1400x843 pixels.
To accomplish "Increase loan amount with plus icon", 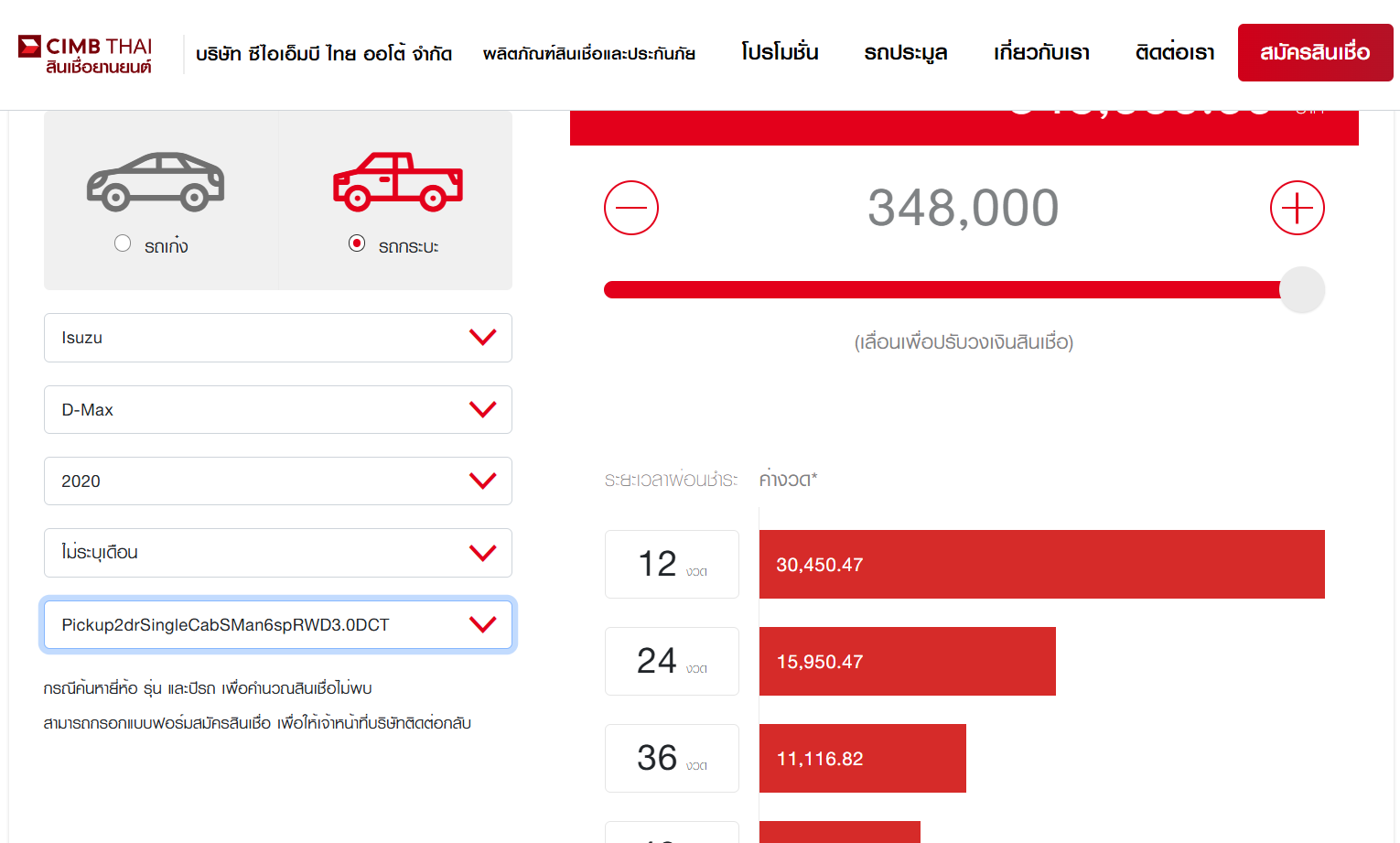I will pyautogui.click(x=1297, y=208).
